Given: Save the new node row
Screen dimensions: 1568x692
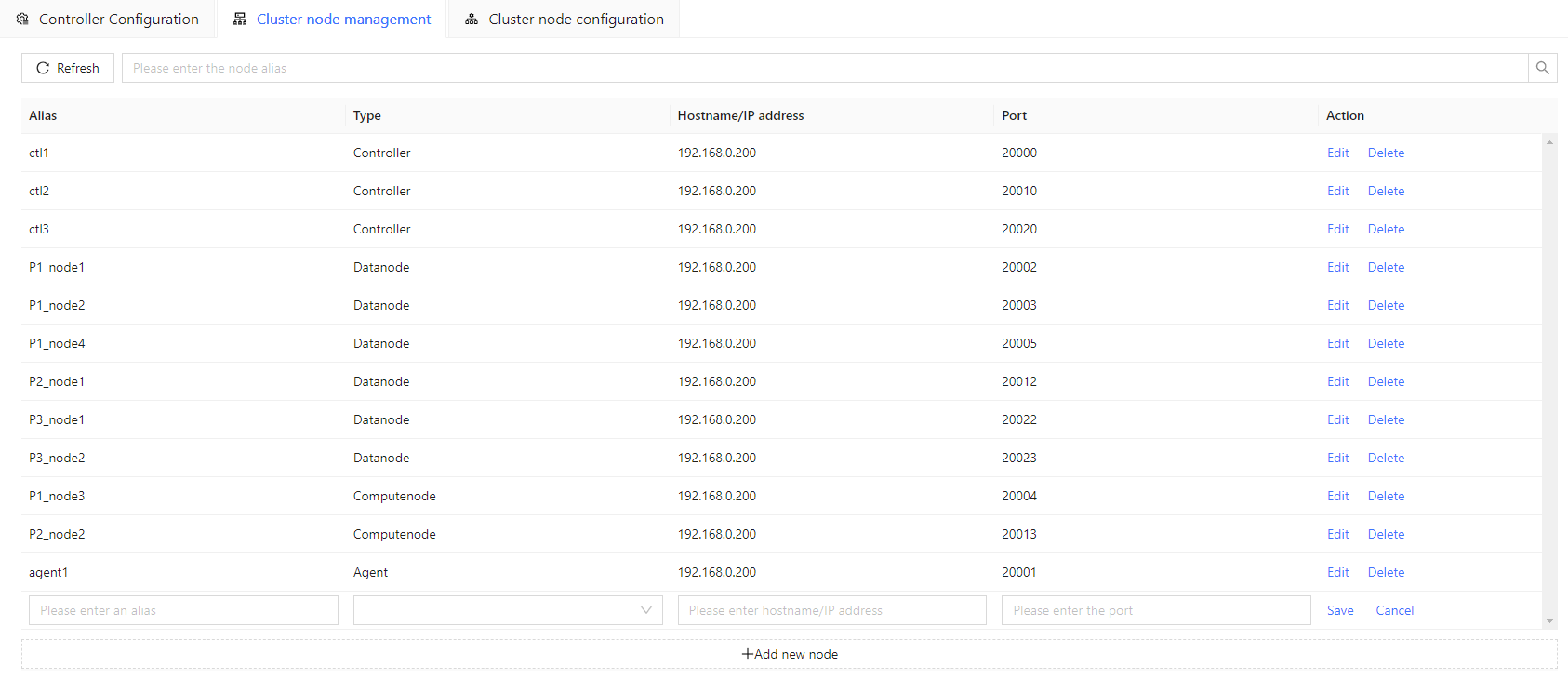Looking at the screenshot, I should [1339, 610].
